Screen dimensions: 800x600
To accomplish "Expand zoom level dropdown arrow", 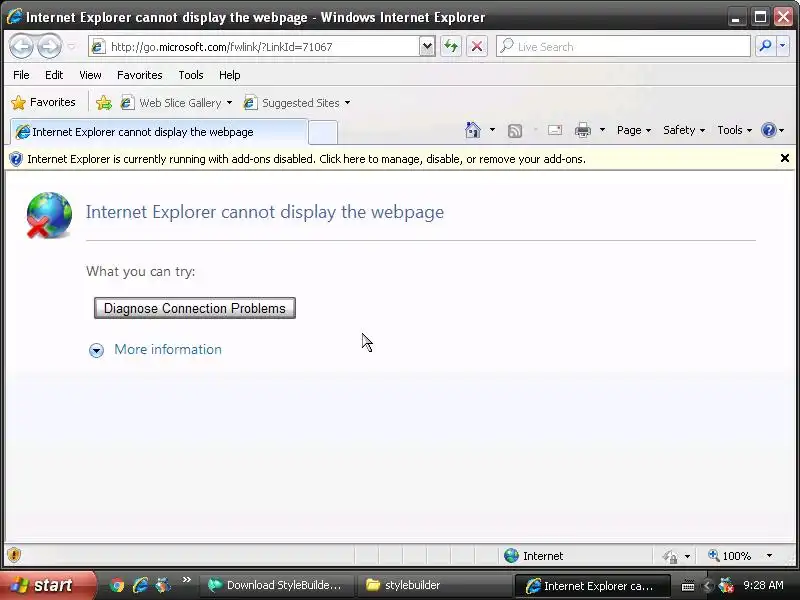I will pyautogui.click(x=769, y=556).
